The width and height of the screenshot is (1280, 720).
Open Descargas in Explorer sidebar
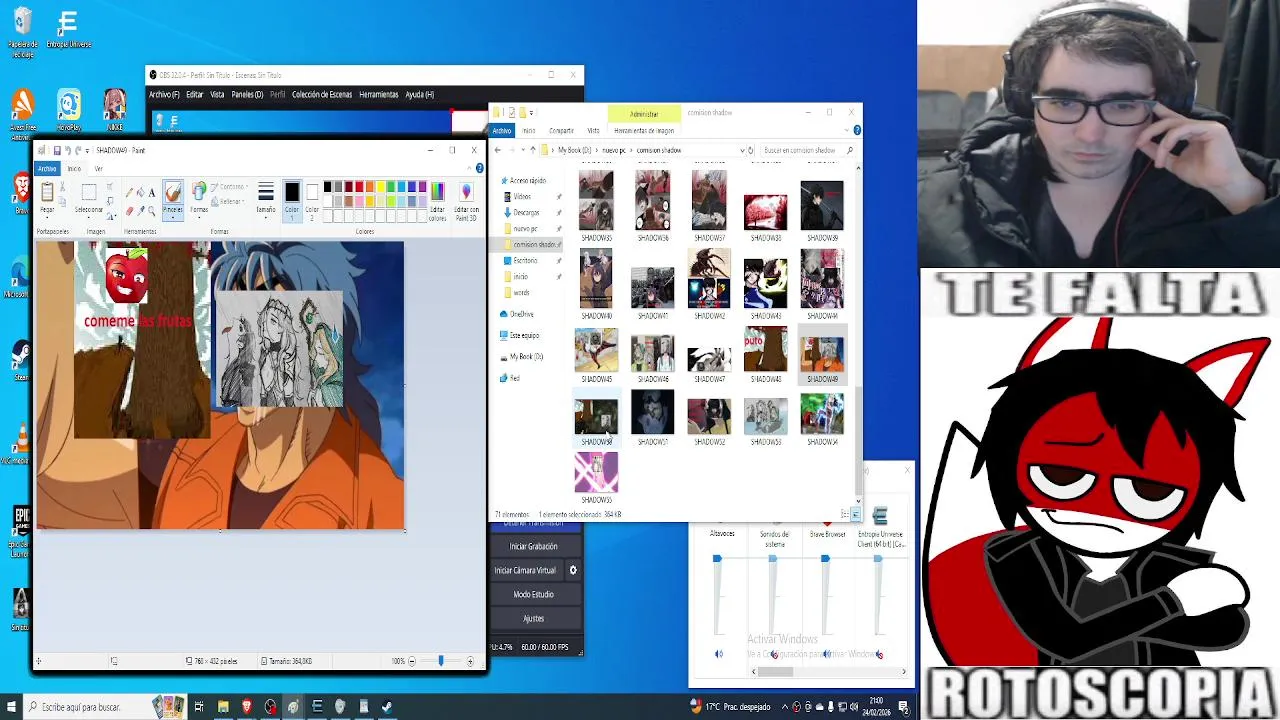tap(526, 212)
